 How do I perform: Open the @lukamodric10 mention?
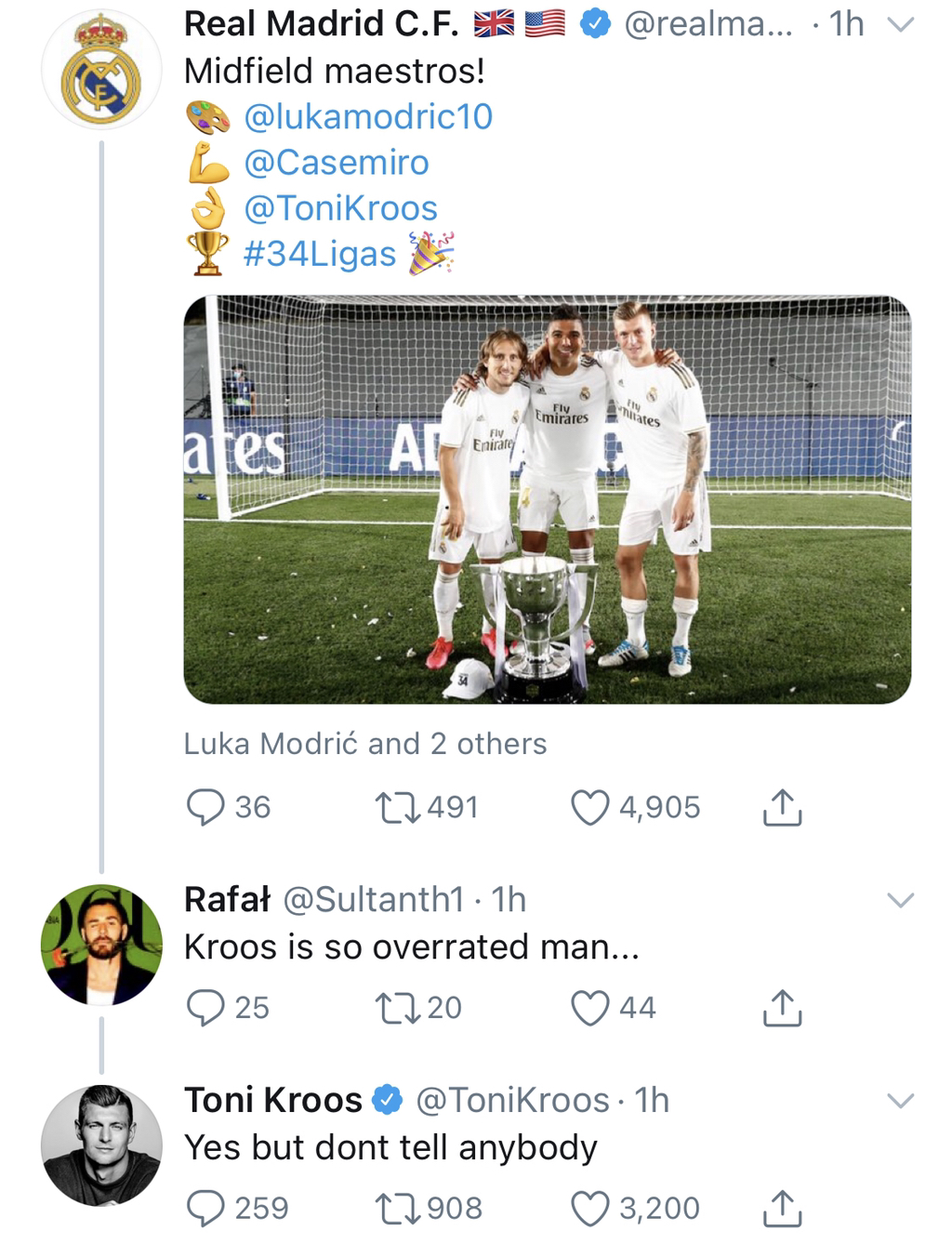click(x=367, y=117)
